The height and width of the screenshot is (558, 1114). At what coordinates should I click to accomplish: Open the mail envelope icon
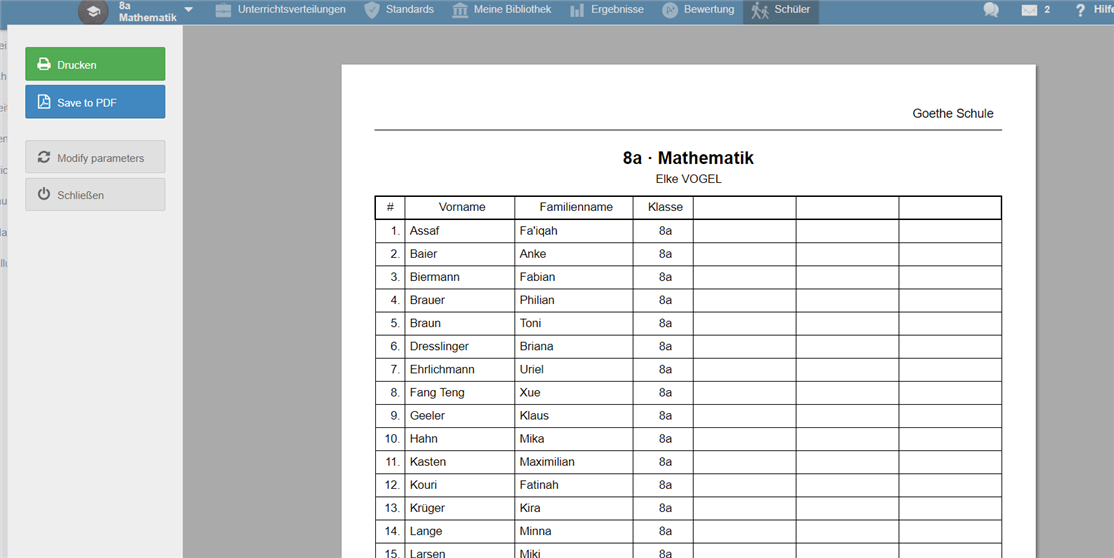(1029, 10)
